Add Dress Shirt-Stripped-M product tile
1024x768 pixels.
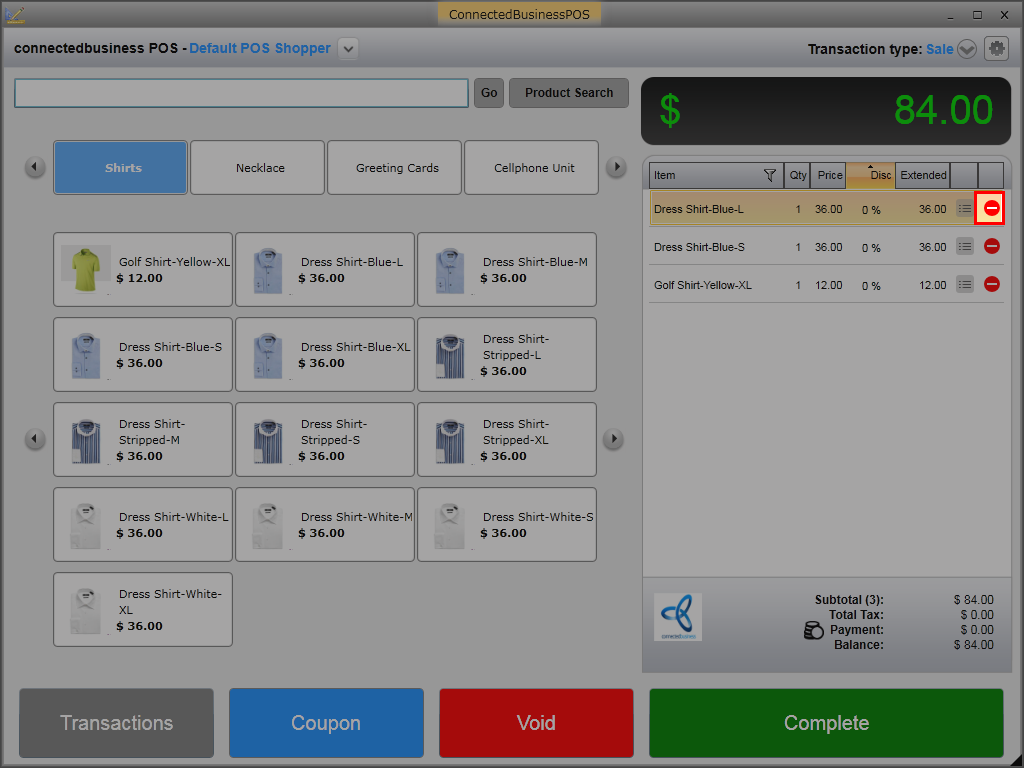(143, 440)
